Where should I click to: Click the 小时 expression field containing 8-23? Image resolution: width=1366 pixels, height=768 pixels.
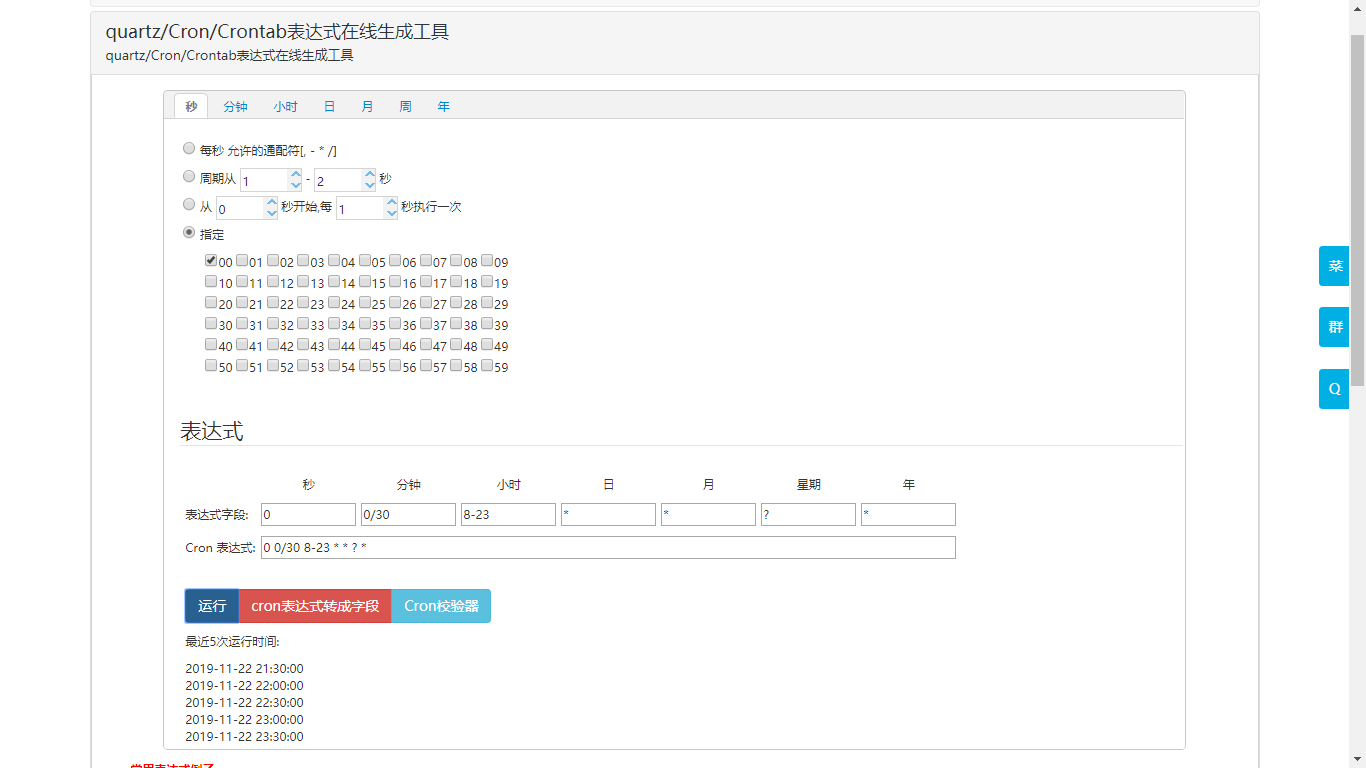(x=508, y=514)
